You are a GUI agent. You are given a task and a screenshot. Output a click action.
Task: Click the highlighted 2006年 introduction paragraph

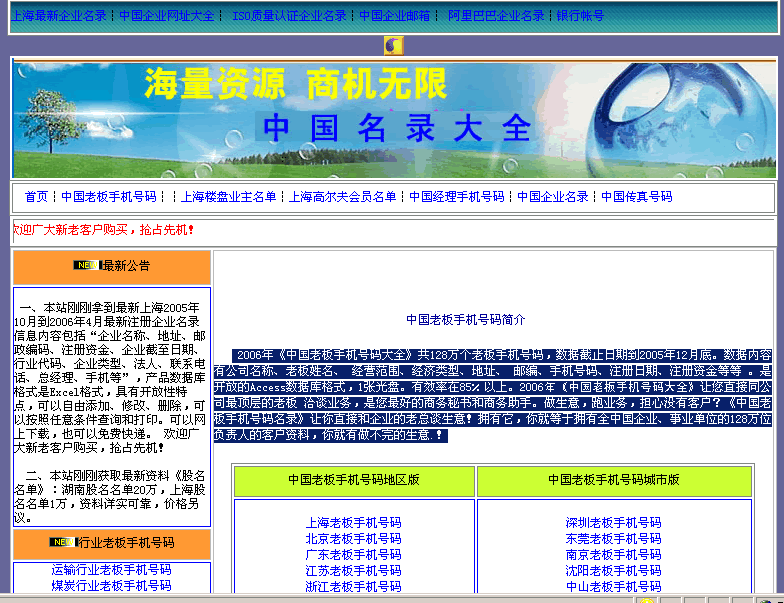(493, 395)
